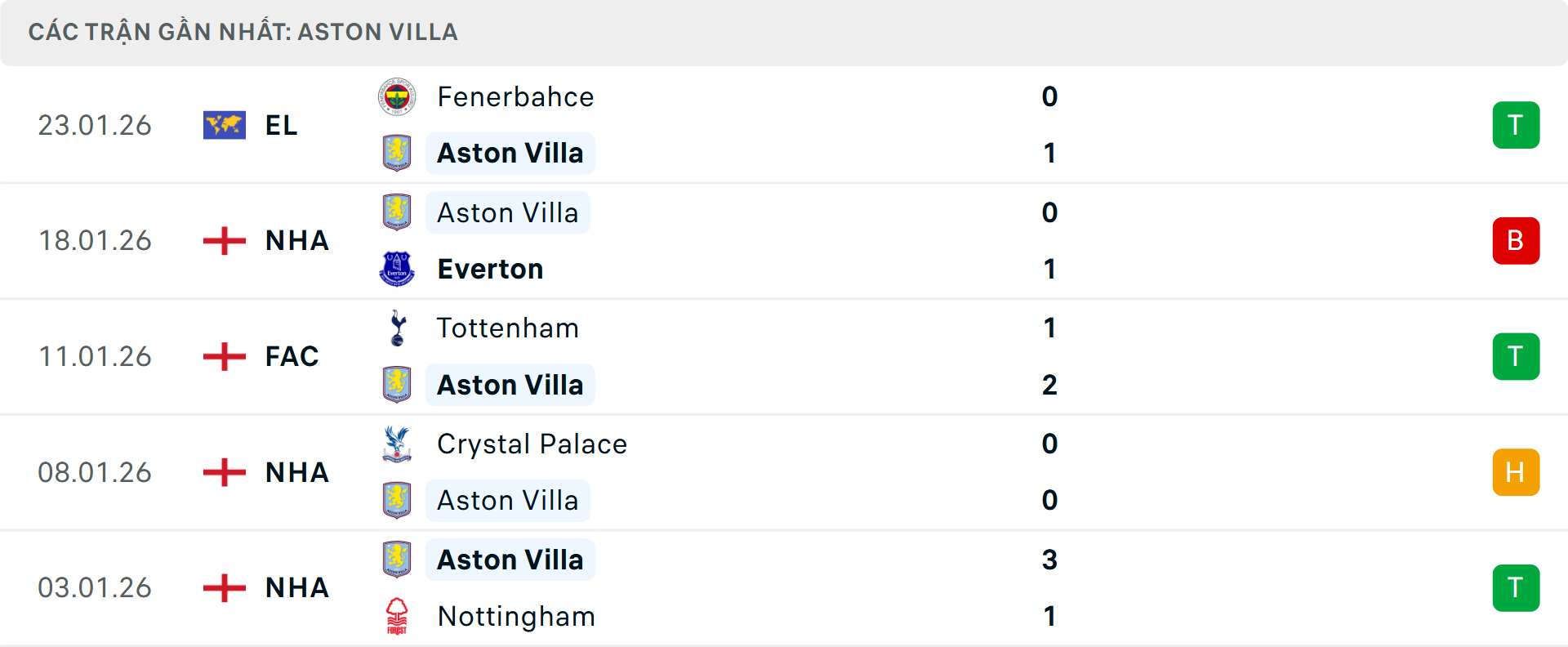The image size is (1568, 647).
Task: Toggle the red B badge for Everton match
Action: [1517, 240]
